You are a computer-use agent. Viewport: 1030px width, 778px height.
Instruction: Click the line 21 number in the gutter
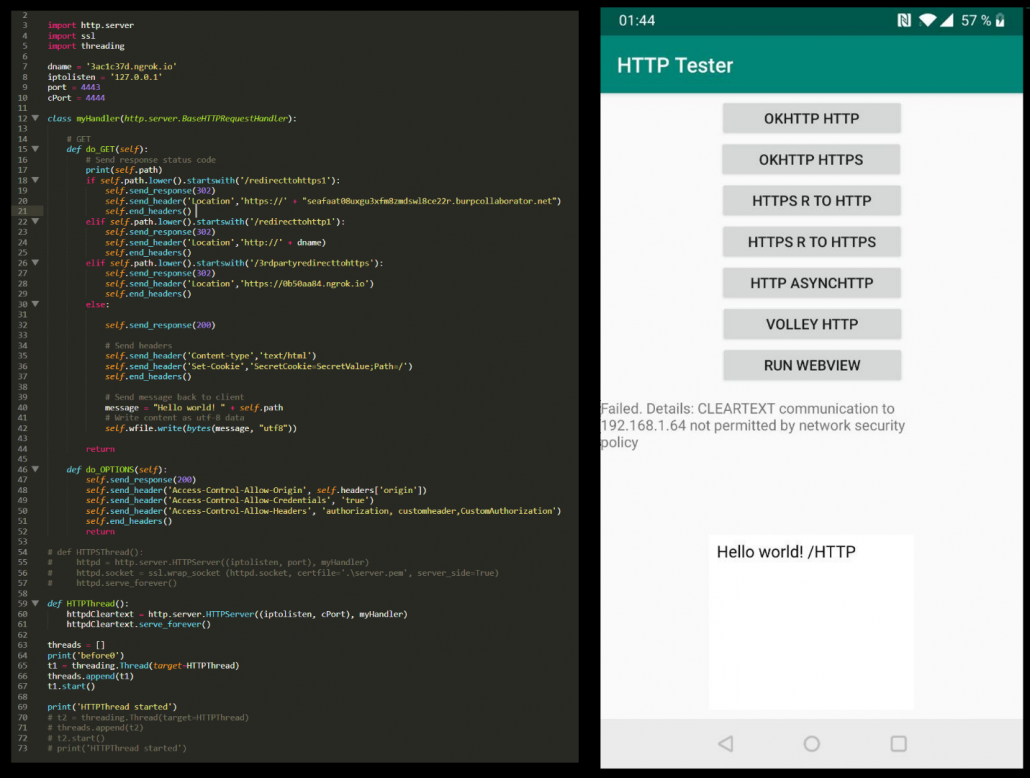click(22, 211)
